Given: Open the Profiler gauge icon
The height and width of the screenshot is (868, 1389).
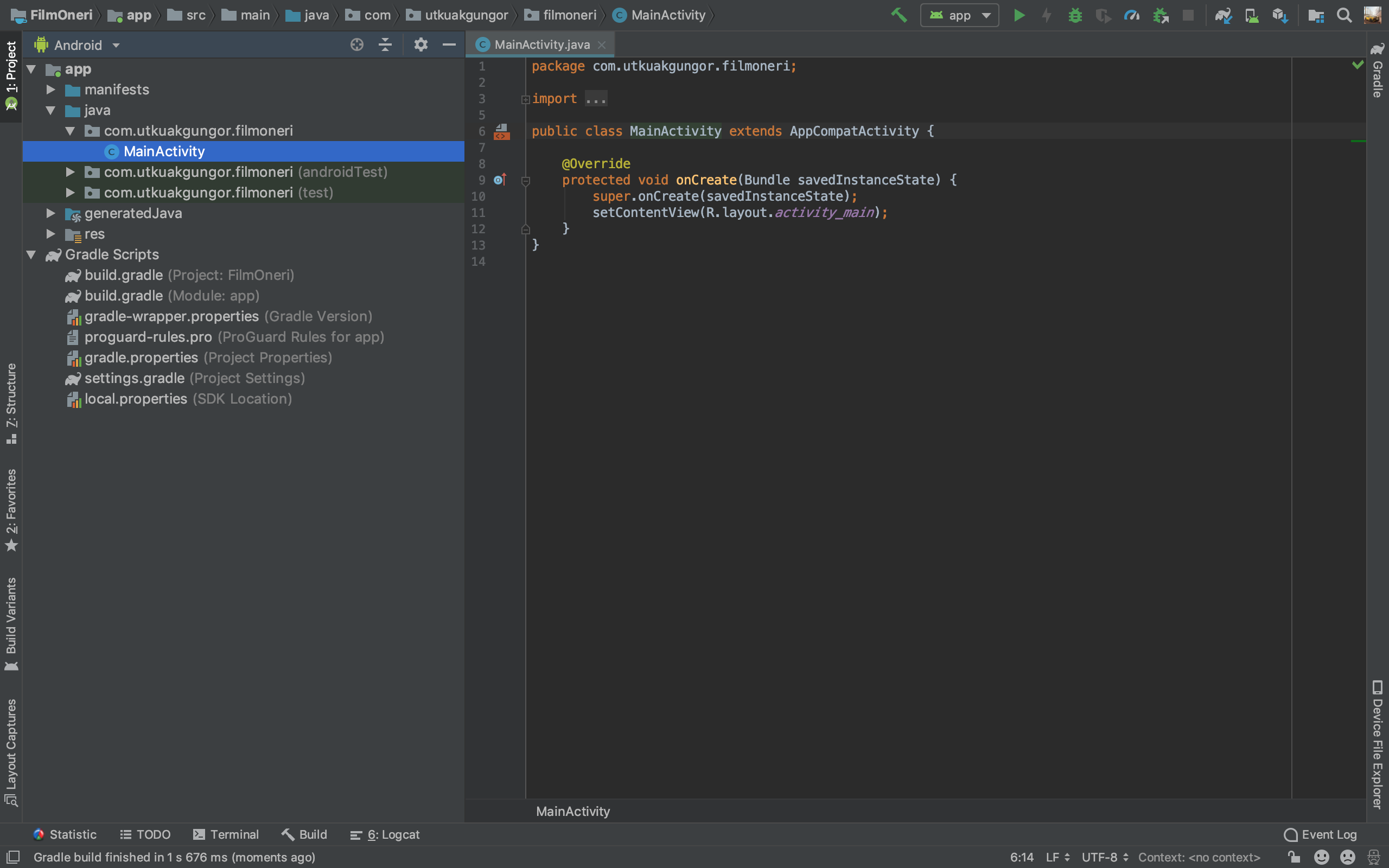Looking at the screenshot, I should pyautogui.click(x=1131, y=16).
